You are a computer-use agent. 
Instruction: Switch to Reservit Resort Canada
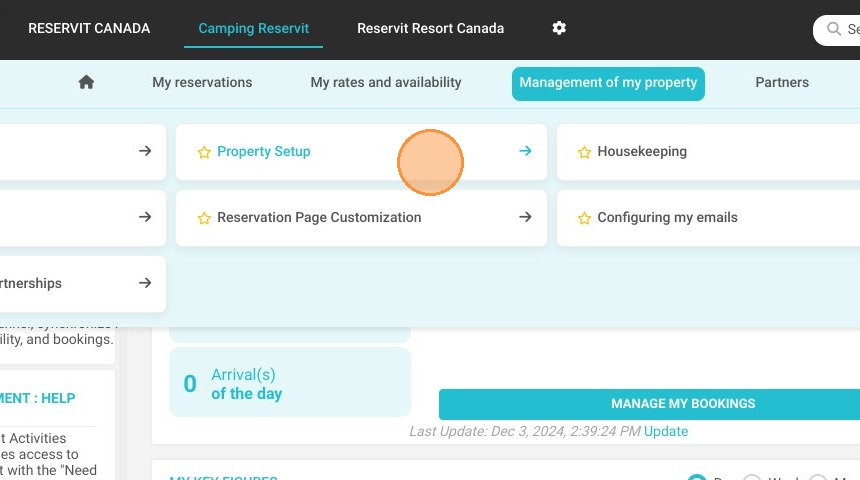pyautogui.click(x=431, y=29)
